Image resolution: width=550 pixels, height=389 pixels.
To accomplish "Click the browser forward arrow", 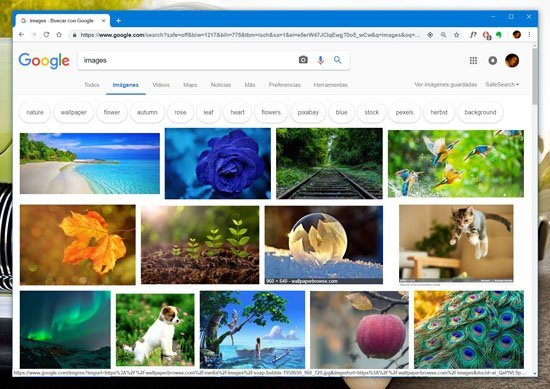I will pos(34,35).
